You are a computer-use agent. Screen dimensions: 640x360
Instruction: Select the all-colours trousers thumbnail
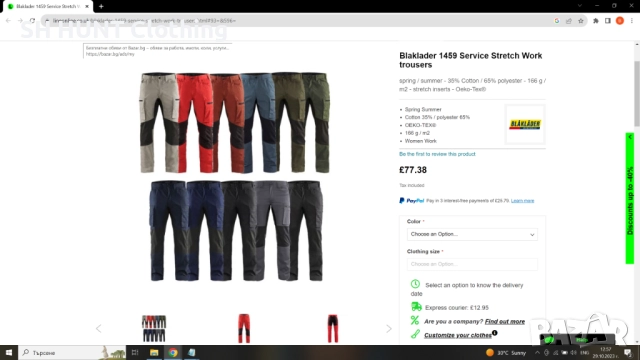pos(154,328)
